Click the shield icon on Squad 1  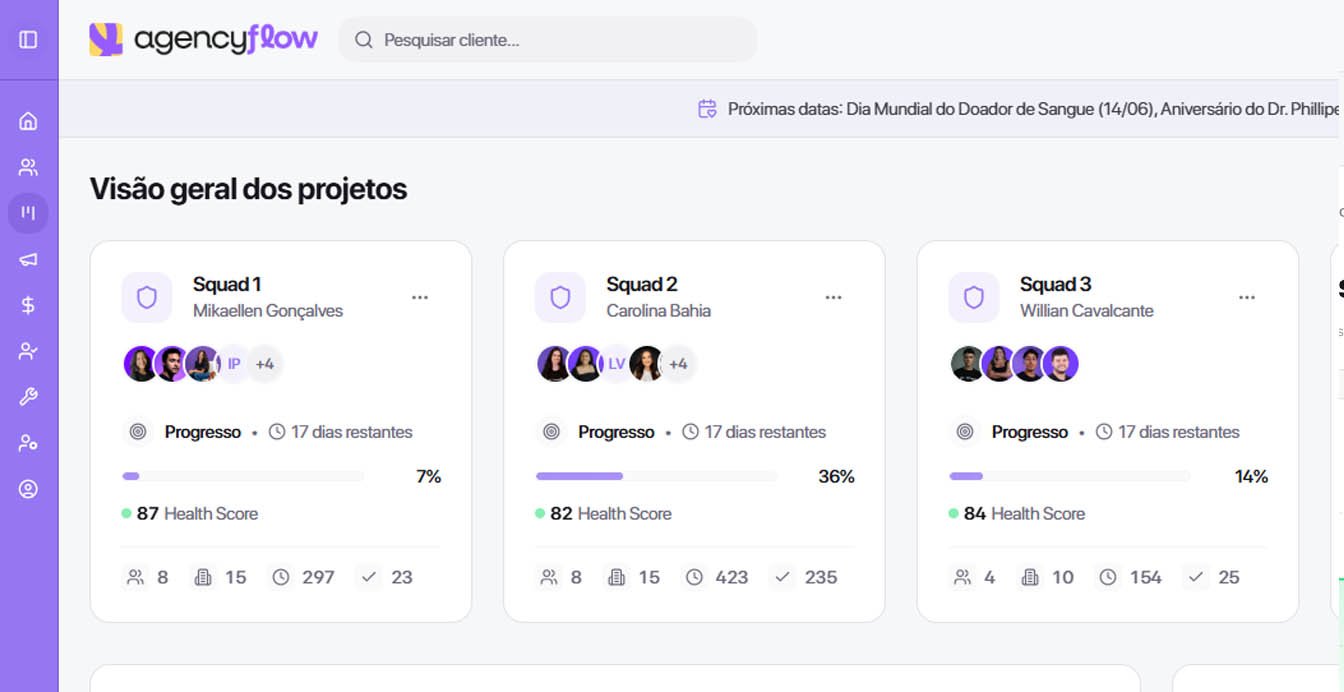[147, 297]
